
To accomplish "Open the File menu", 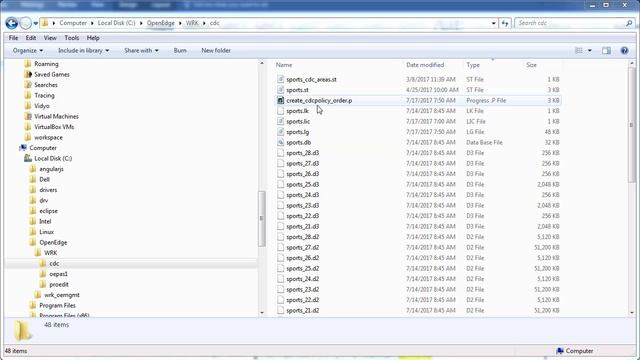I will click(x=13, y=38).
